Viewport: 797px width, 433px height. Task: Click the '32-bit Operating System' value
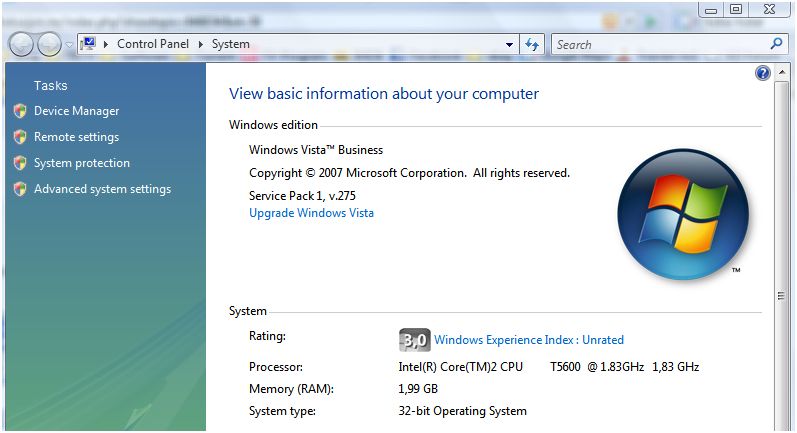(x=462, y=411)
